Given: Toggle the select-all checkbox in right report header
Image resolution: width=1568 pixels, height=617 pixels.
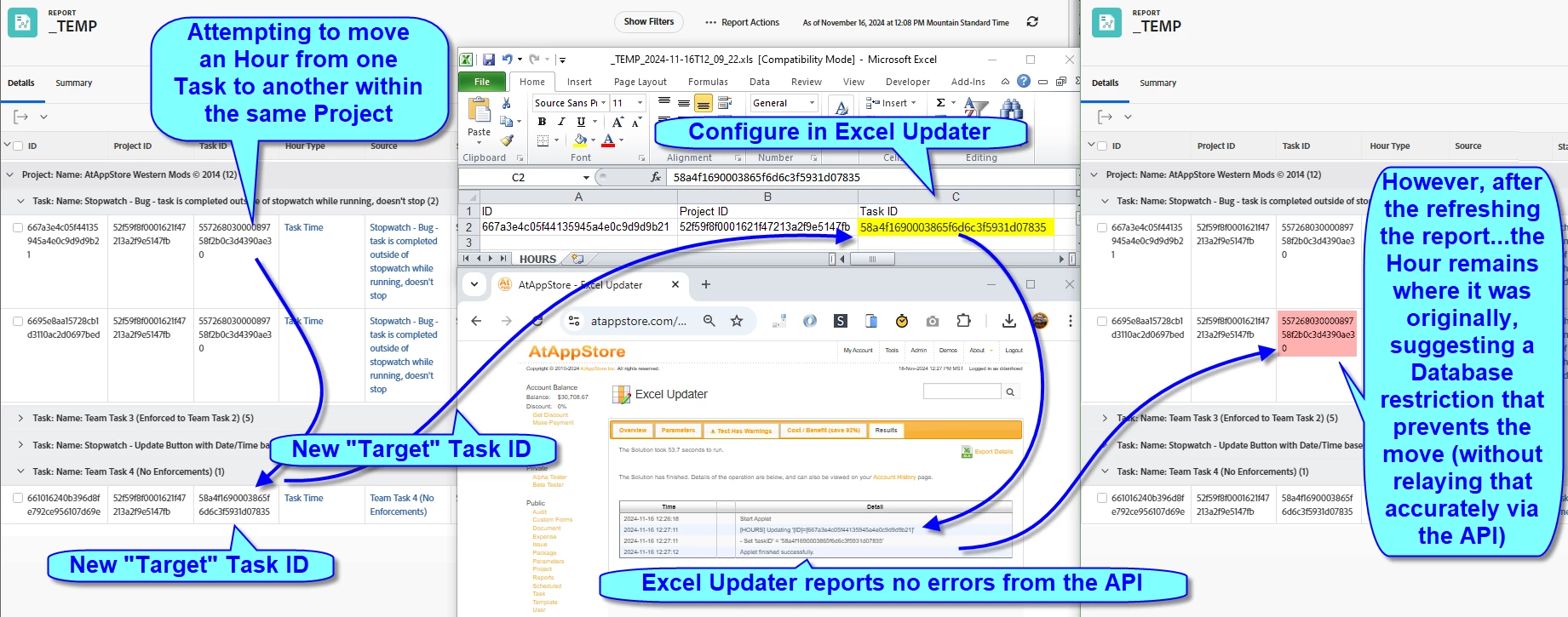Looking at the screenshot, I should (x=1102, y=146).
